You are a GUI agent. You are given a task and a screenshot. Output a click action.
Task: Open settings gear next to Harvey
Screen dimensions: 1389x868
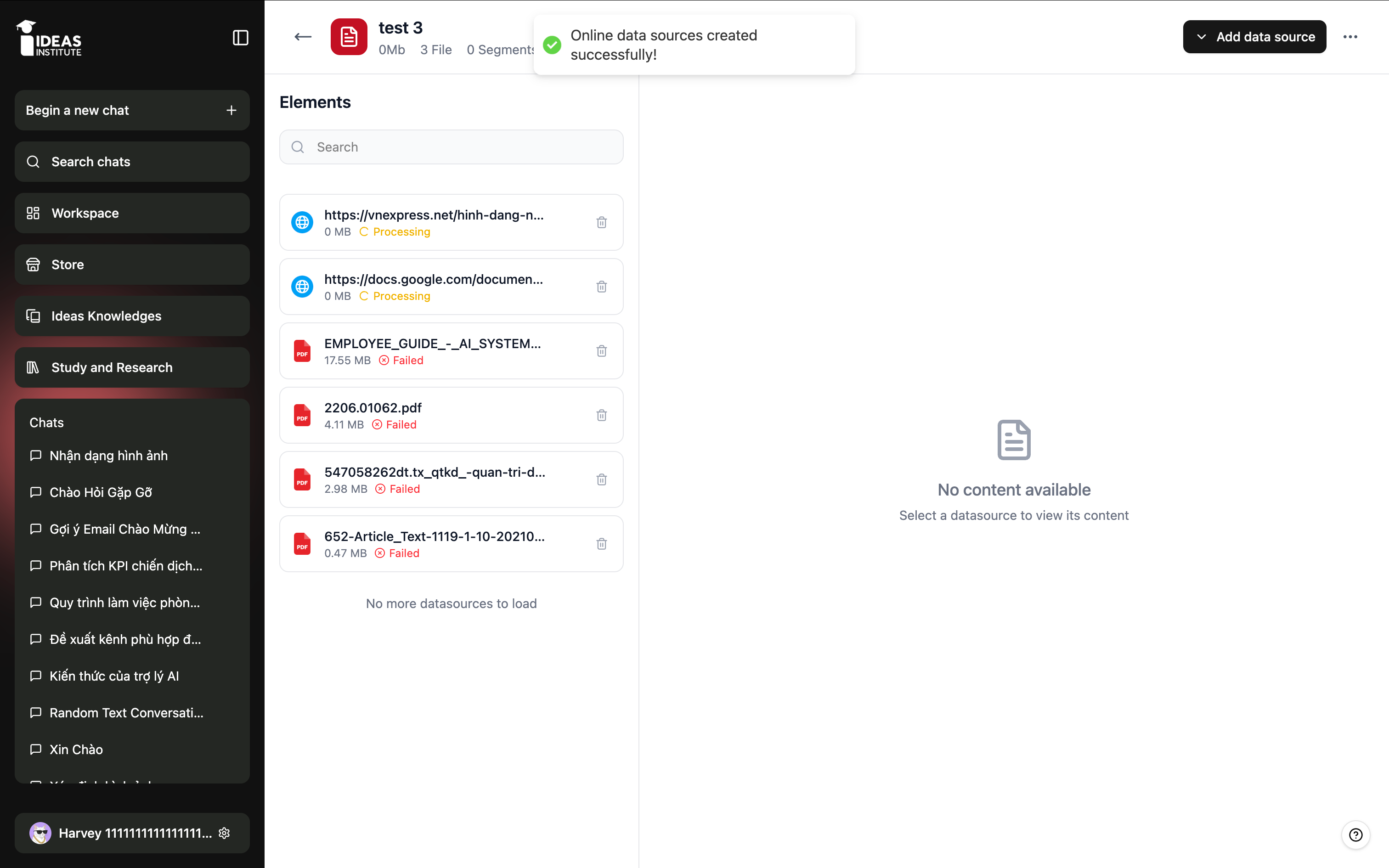[225, 833]
